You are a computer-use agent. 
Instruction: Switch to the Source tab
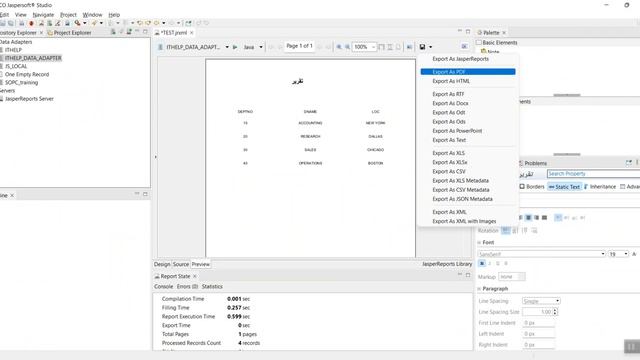[x=181, y=264]
